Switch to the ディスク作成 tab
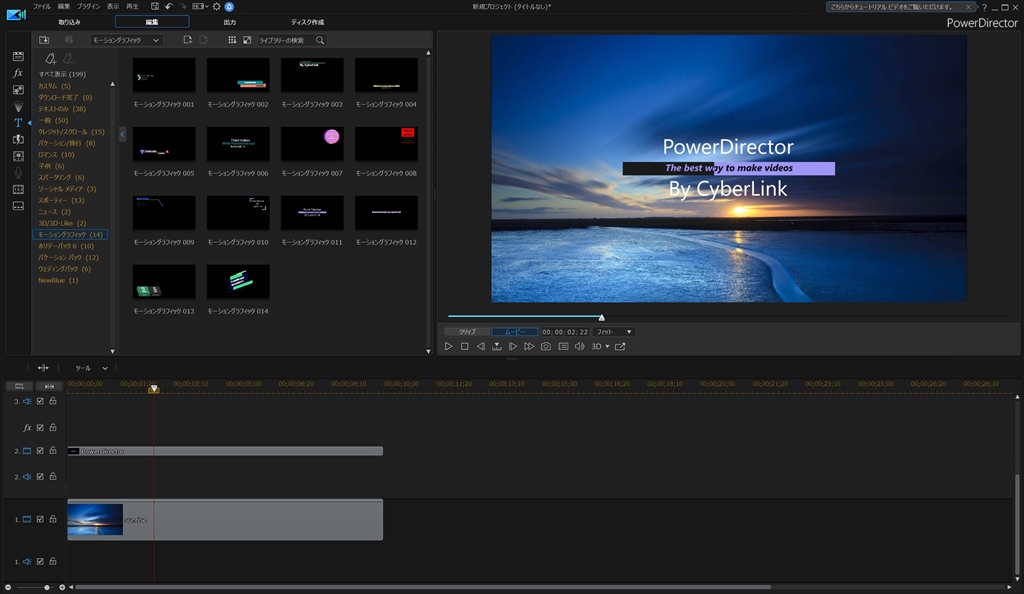 coord(307,22)
